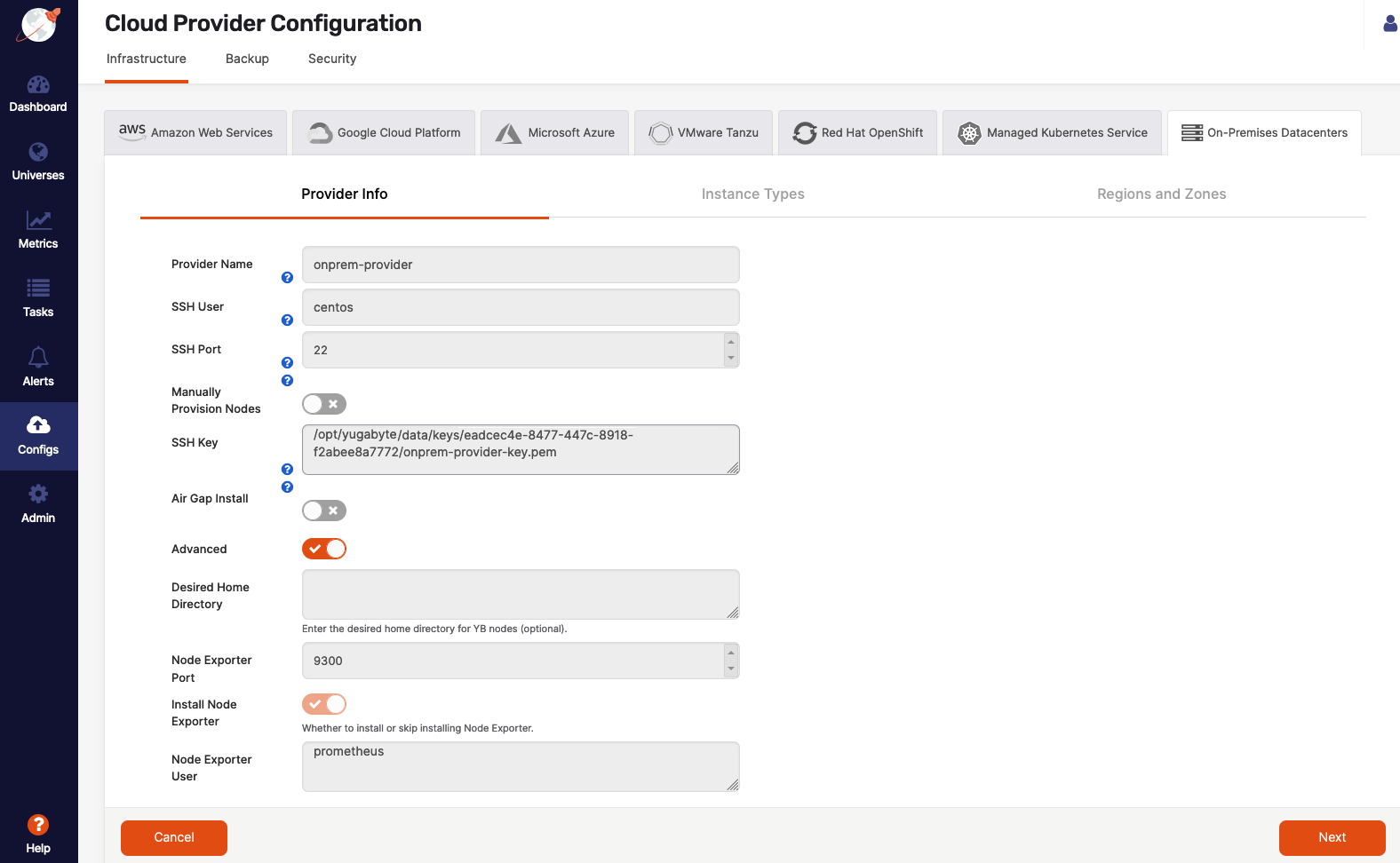Toggle Manually Provision Nodes switch

[x=324, y=404]
